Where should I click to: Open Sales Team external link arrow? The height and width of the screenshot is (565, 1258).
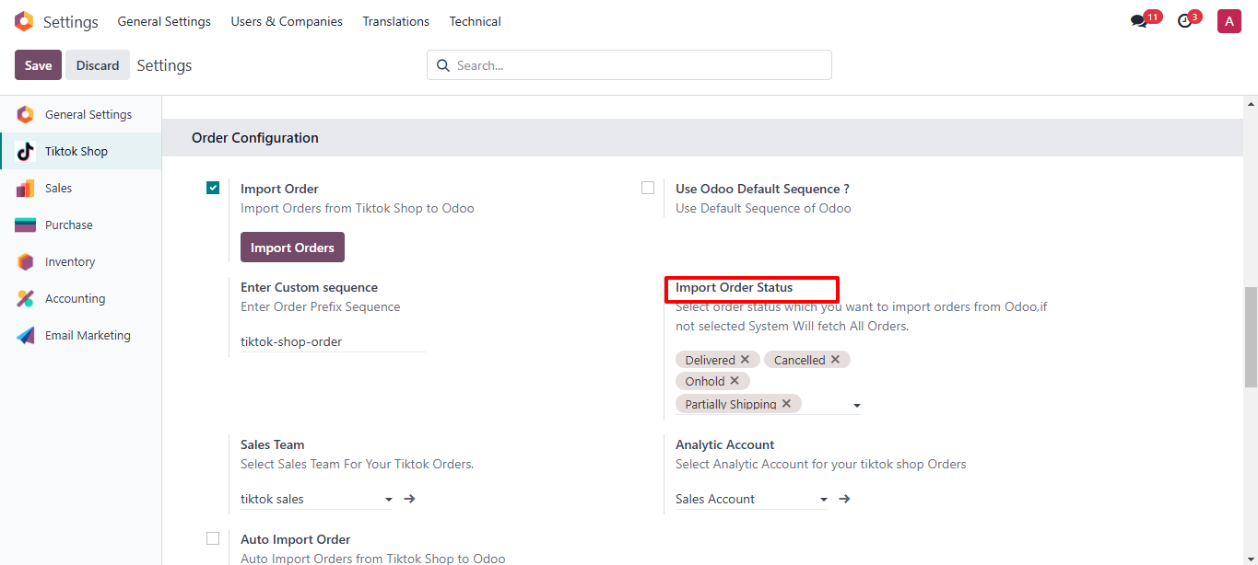click(x=409, y=499)
